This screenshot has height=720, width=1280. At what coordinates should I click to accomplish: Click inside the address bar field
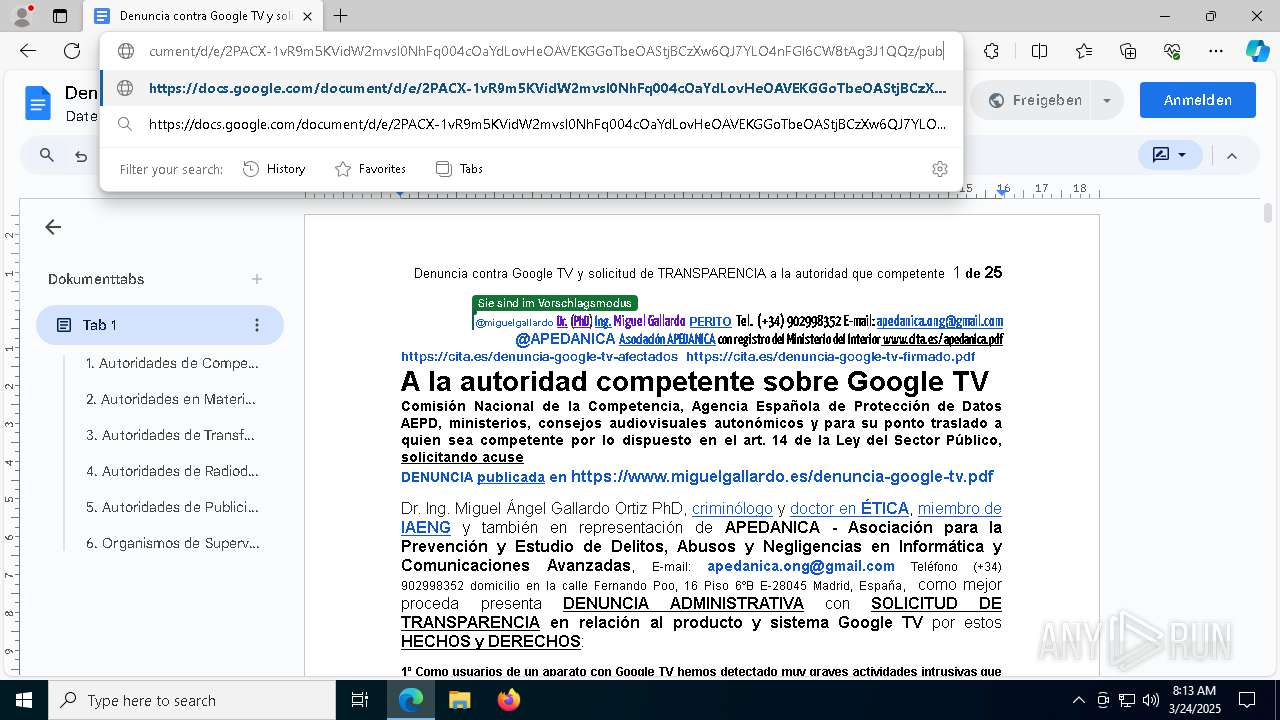pyautogui.click(x=545, y=51)
